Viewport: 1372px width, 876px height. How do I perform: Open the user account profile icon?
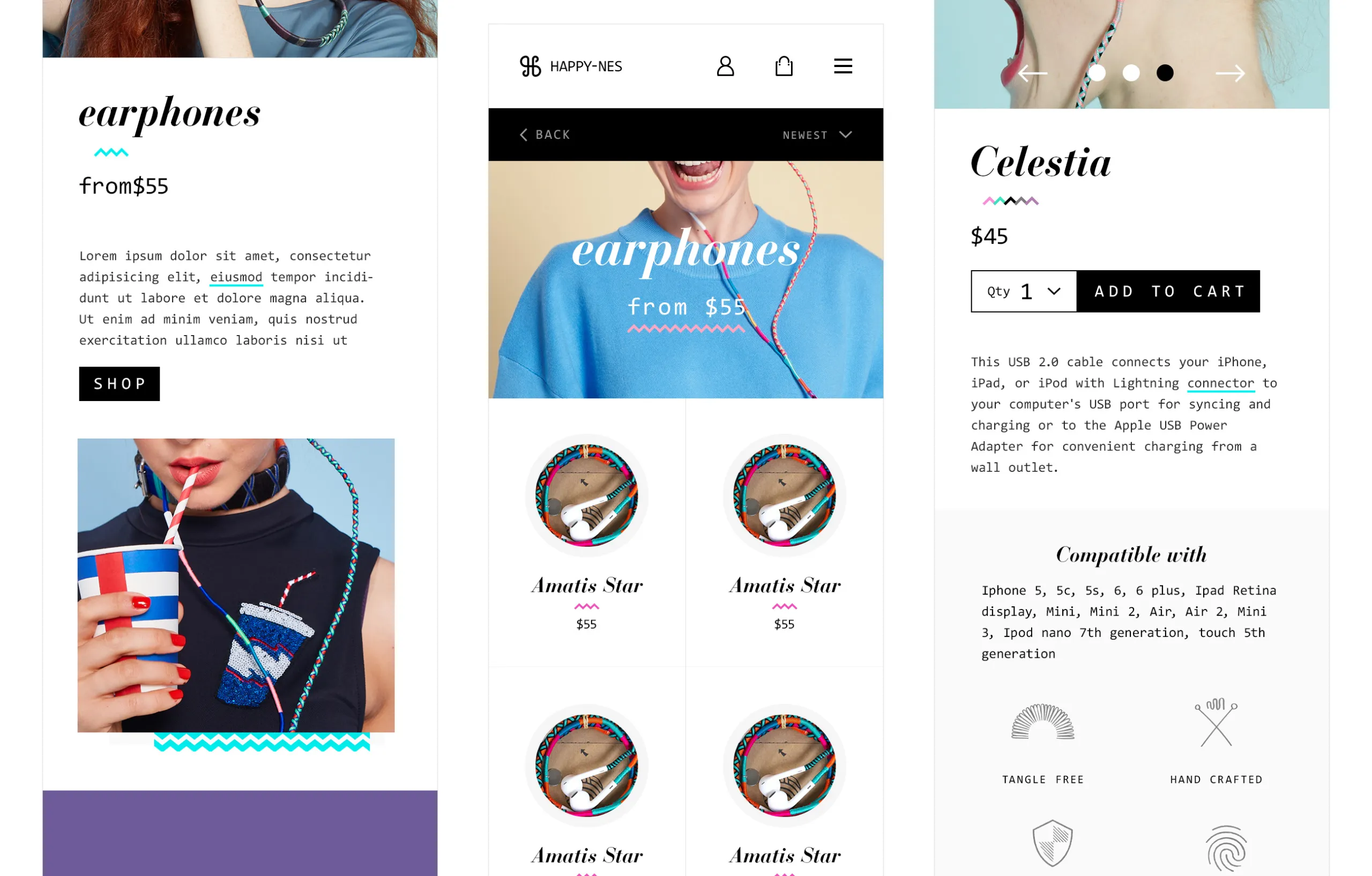(725, 66)
